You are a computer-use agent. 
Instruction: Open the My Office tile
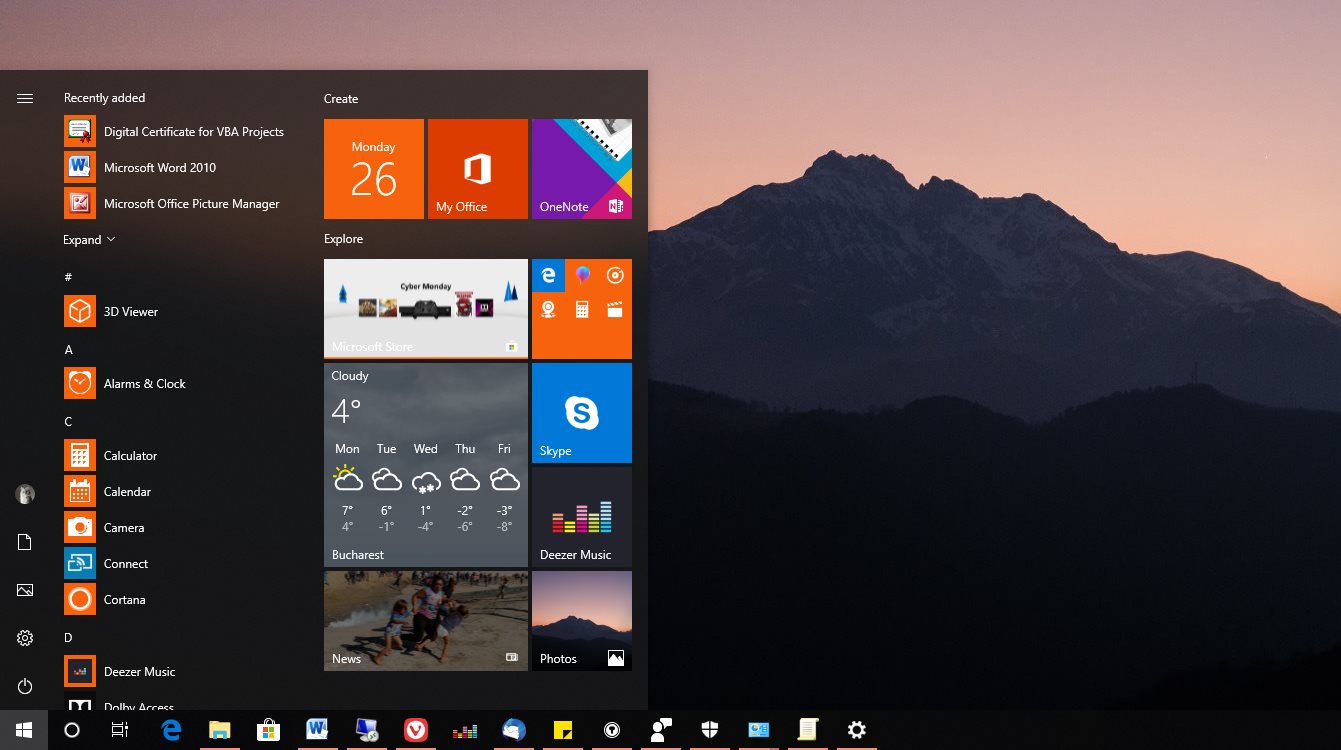(x=477, y=168)
